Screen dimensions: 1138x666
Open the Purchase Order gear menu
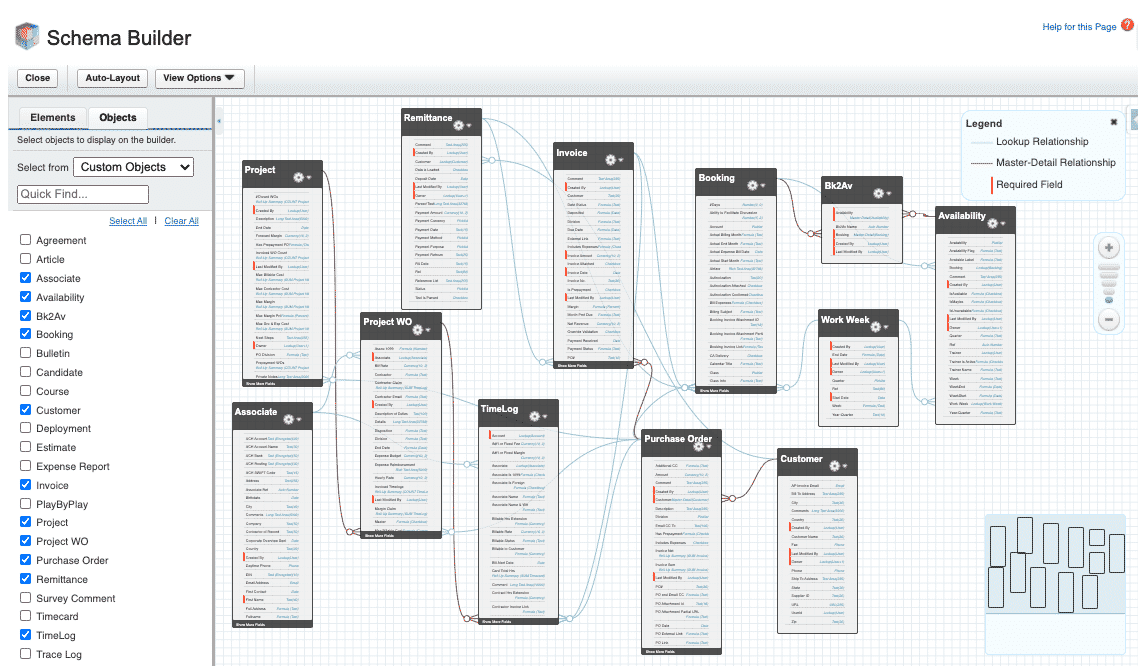701,446
